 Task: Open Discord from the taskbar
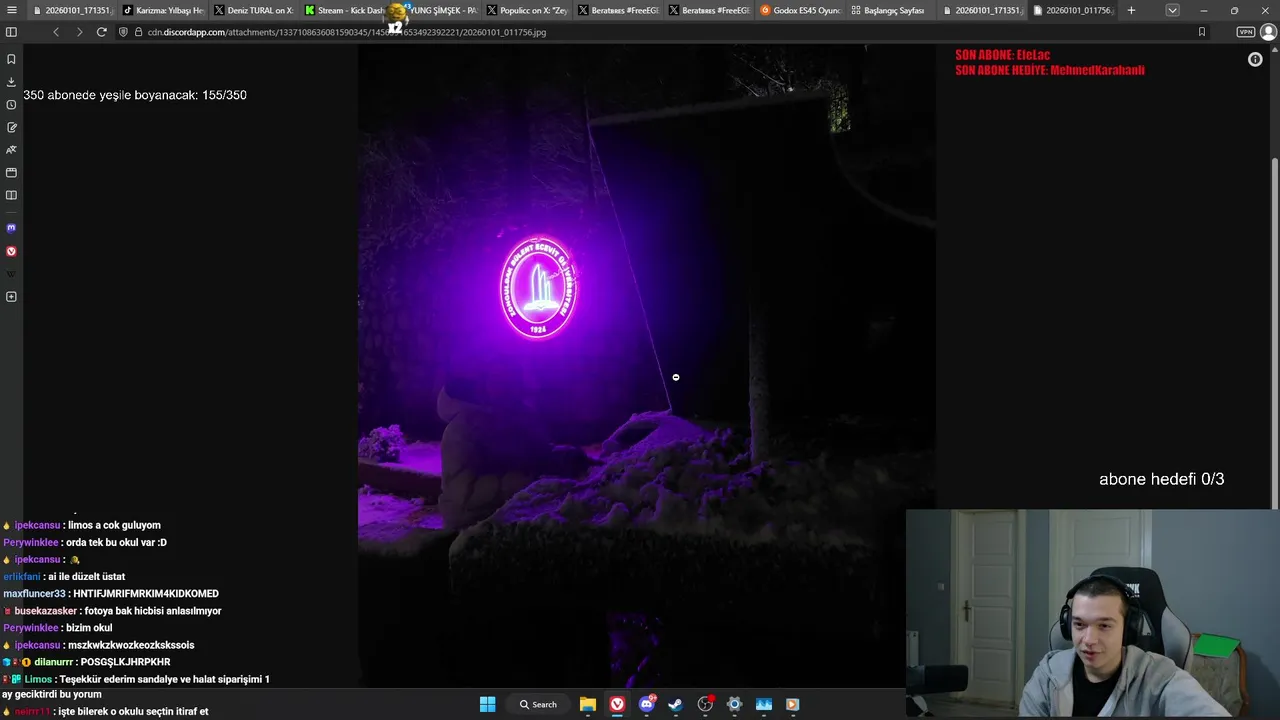pyautogui.click(x=647, y=704)
